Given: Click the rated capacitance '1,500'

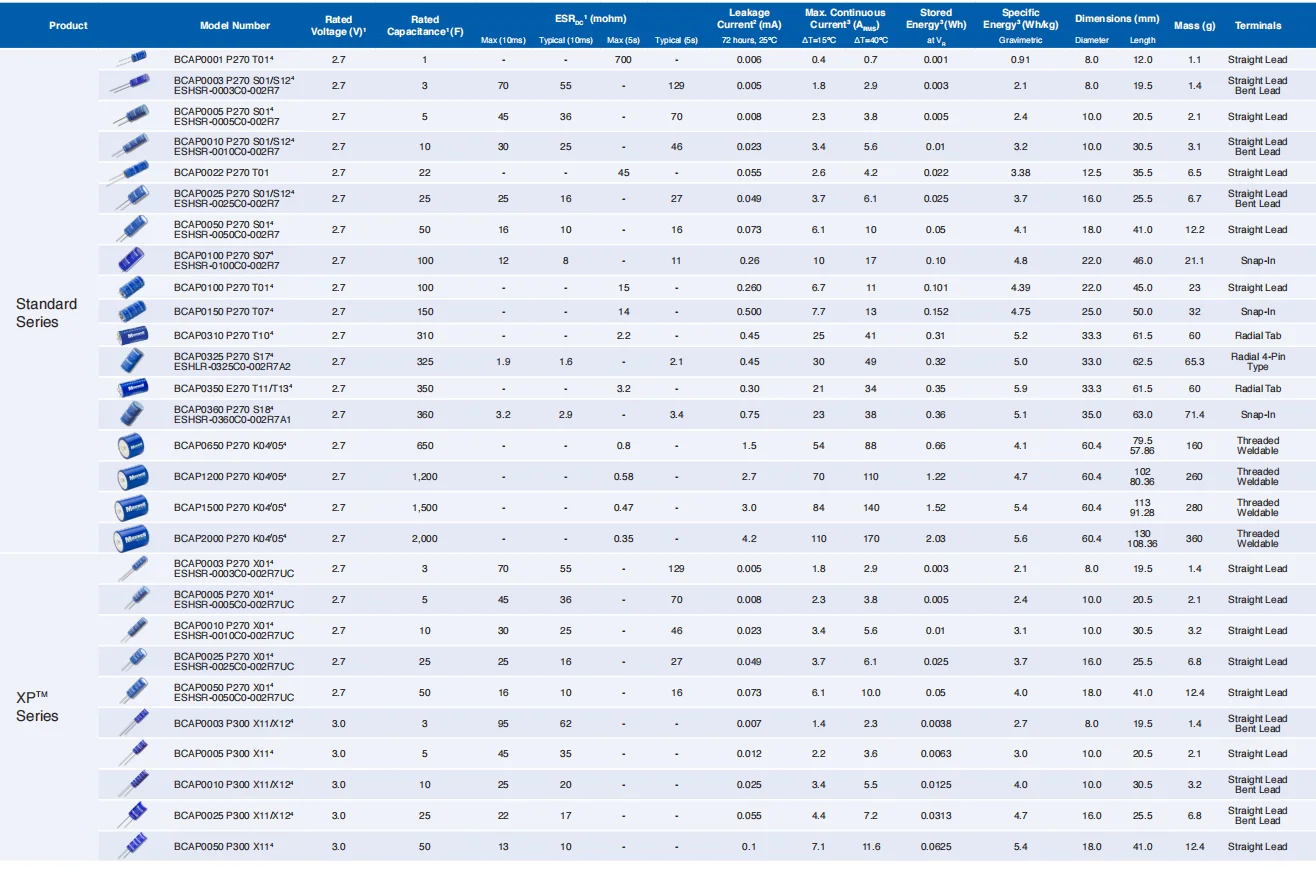Looking at the screenshot, I should tap(425, 508).
